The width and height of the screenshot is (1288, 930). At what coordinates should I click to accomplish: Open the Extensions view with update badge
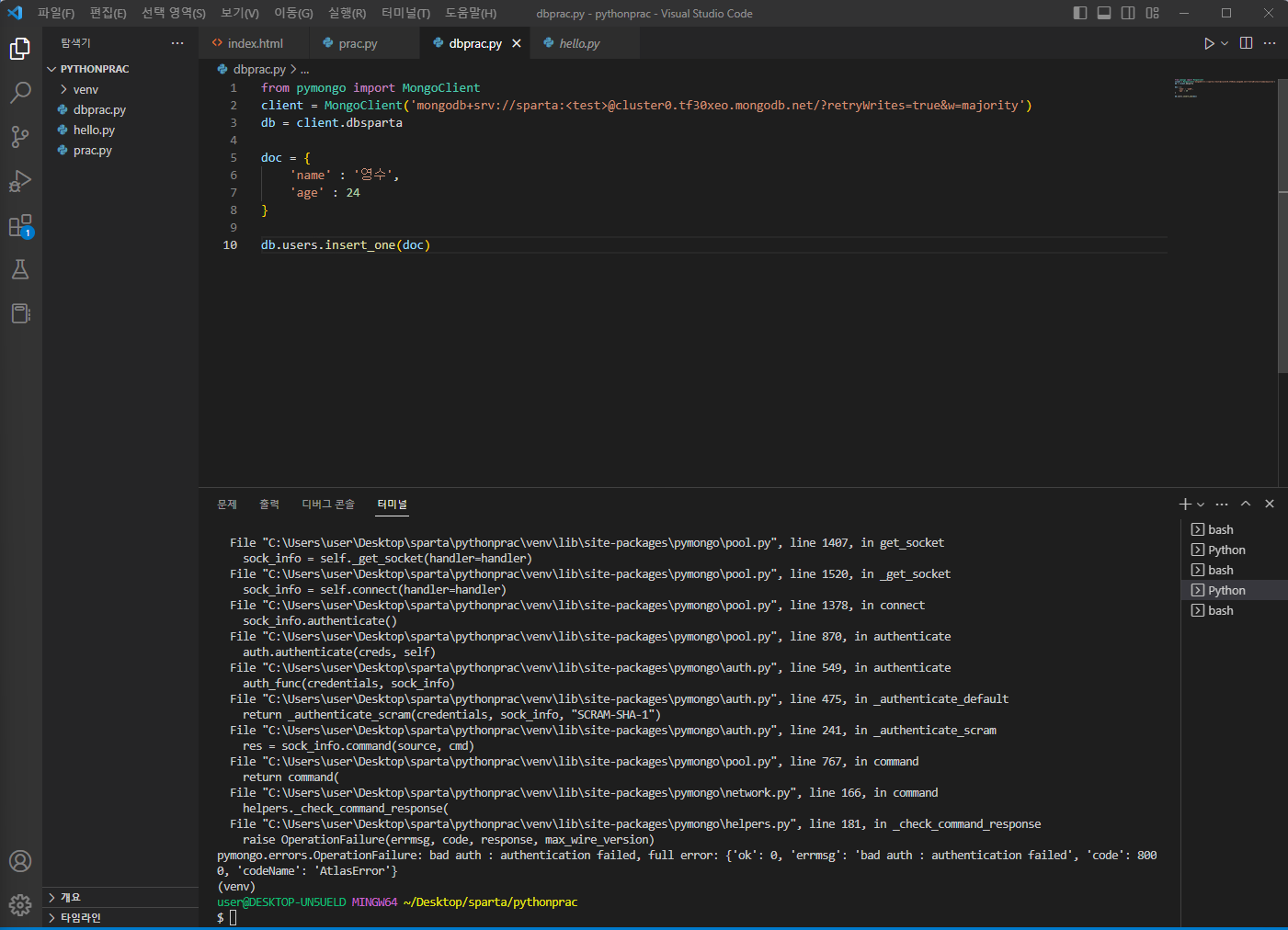point(20,225)
